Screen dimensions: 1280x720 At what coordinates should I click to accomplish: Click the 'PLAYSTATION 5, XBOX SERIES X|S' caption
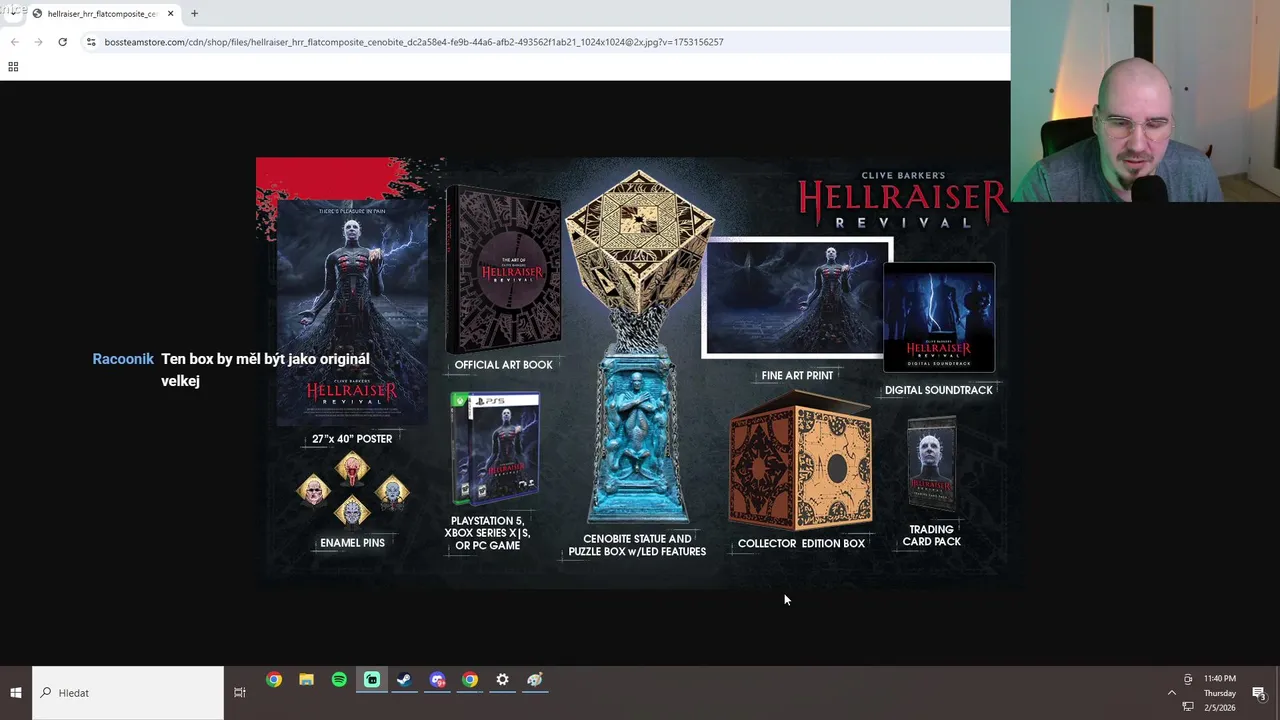pyautogui.click(x=487, y=533)
